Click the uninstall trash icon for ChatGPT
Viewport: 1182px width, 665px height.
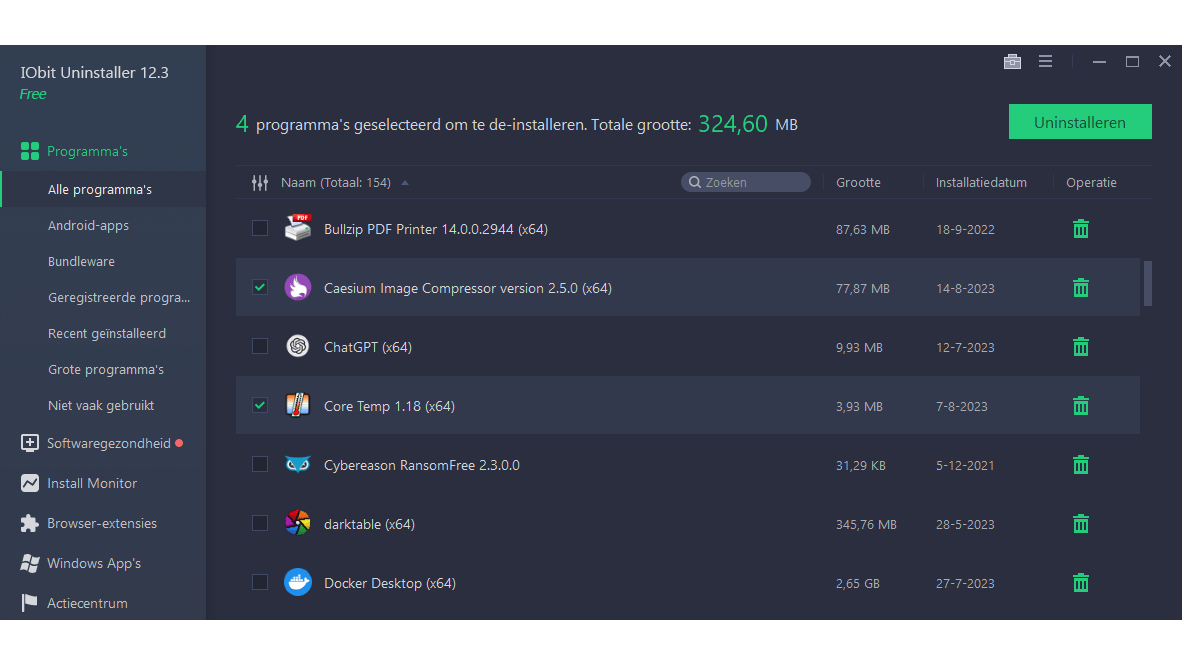(x=1080, y=347)
